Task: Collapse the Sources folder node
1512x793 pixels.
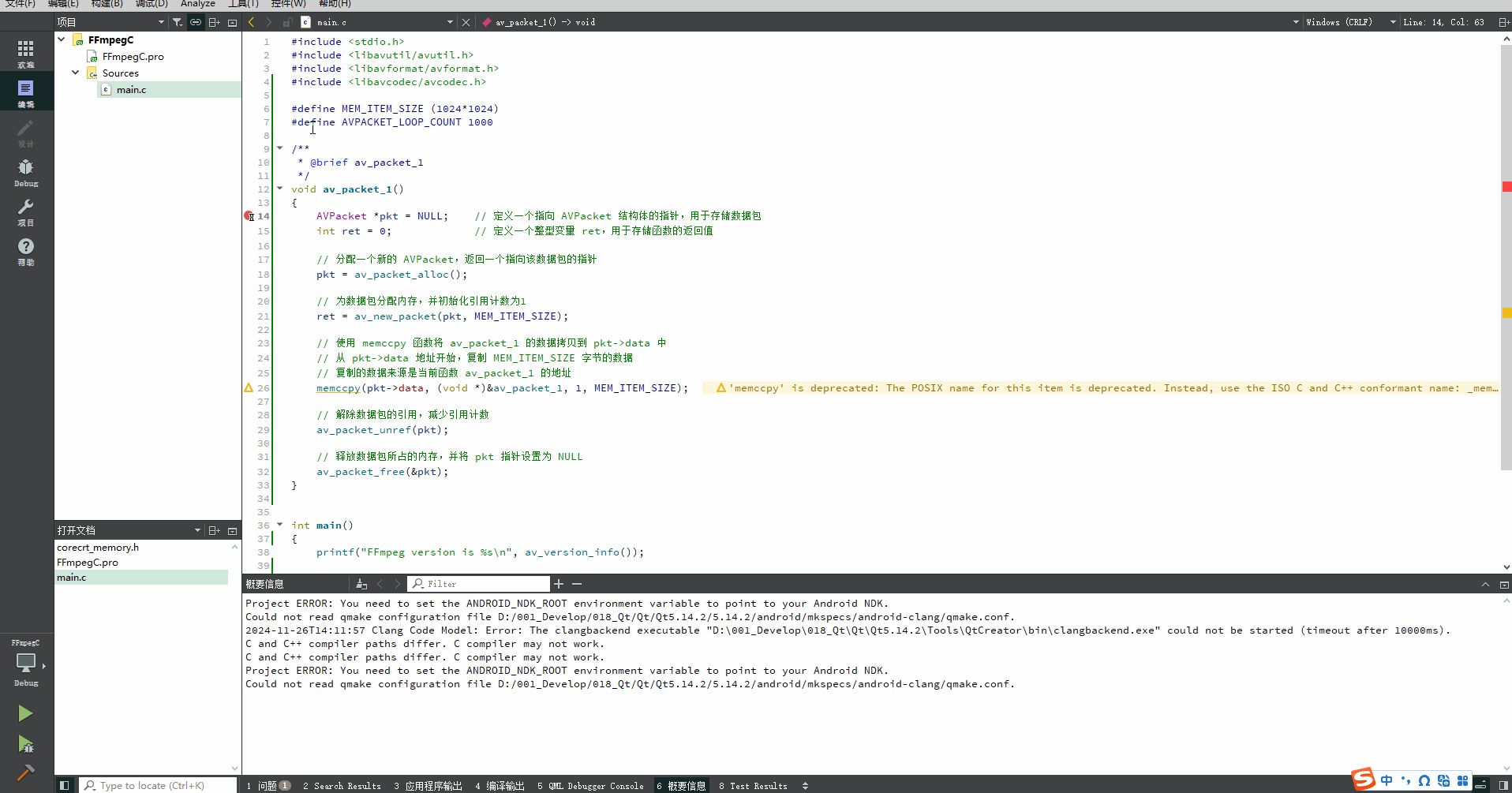Action: pyautogui.click(x=76, y=73)
